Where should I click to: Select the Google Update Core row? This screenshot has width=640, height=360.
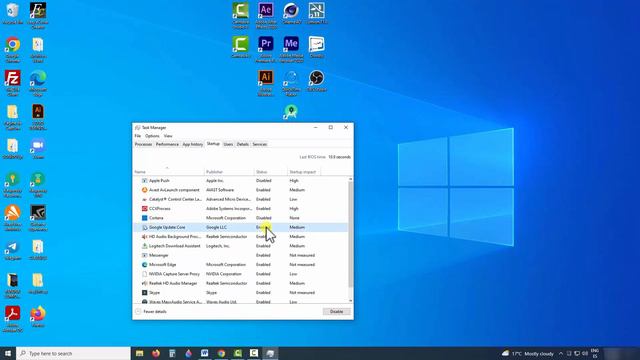241,227
